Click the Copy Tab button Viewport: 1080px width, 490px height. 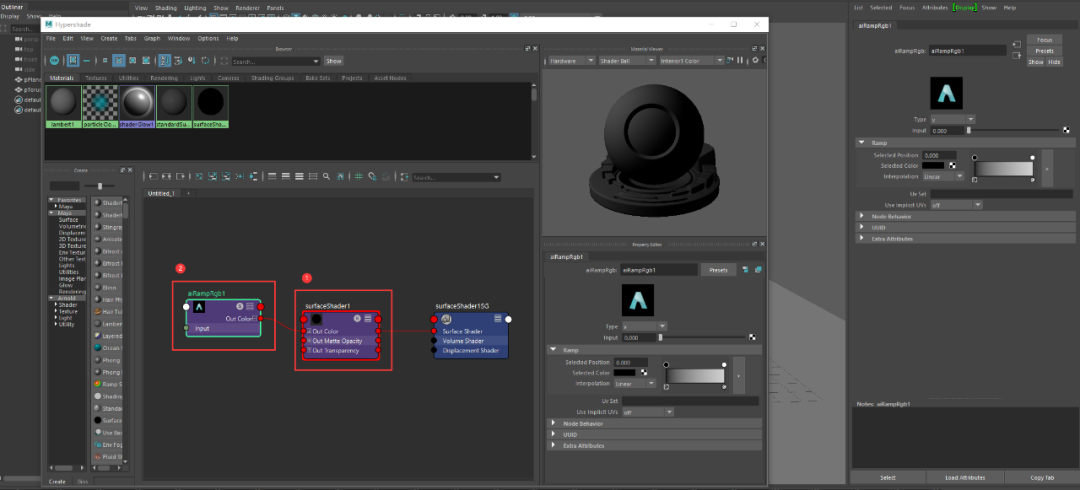click(x=1041, y=477)
